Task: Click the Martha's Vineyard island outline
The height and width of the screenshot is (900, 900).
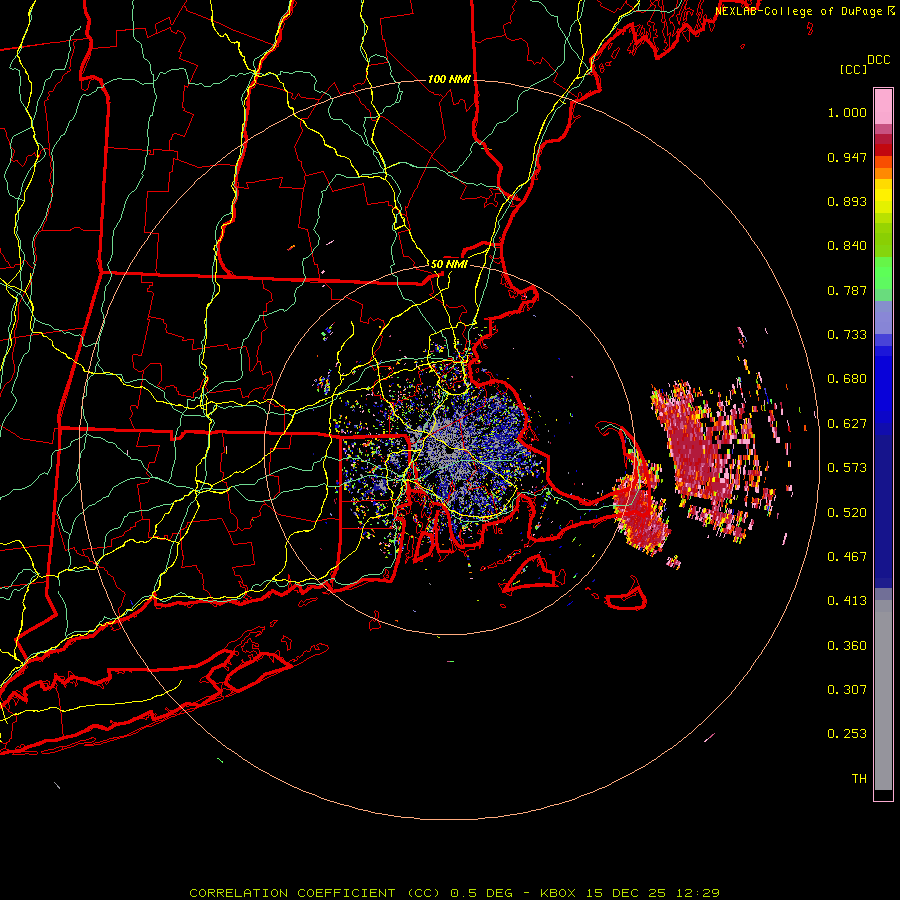Action: (x=529, y=574)
